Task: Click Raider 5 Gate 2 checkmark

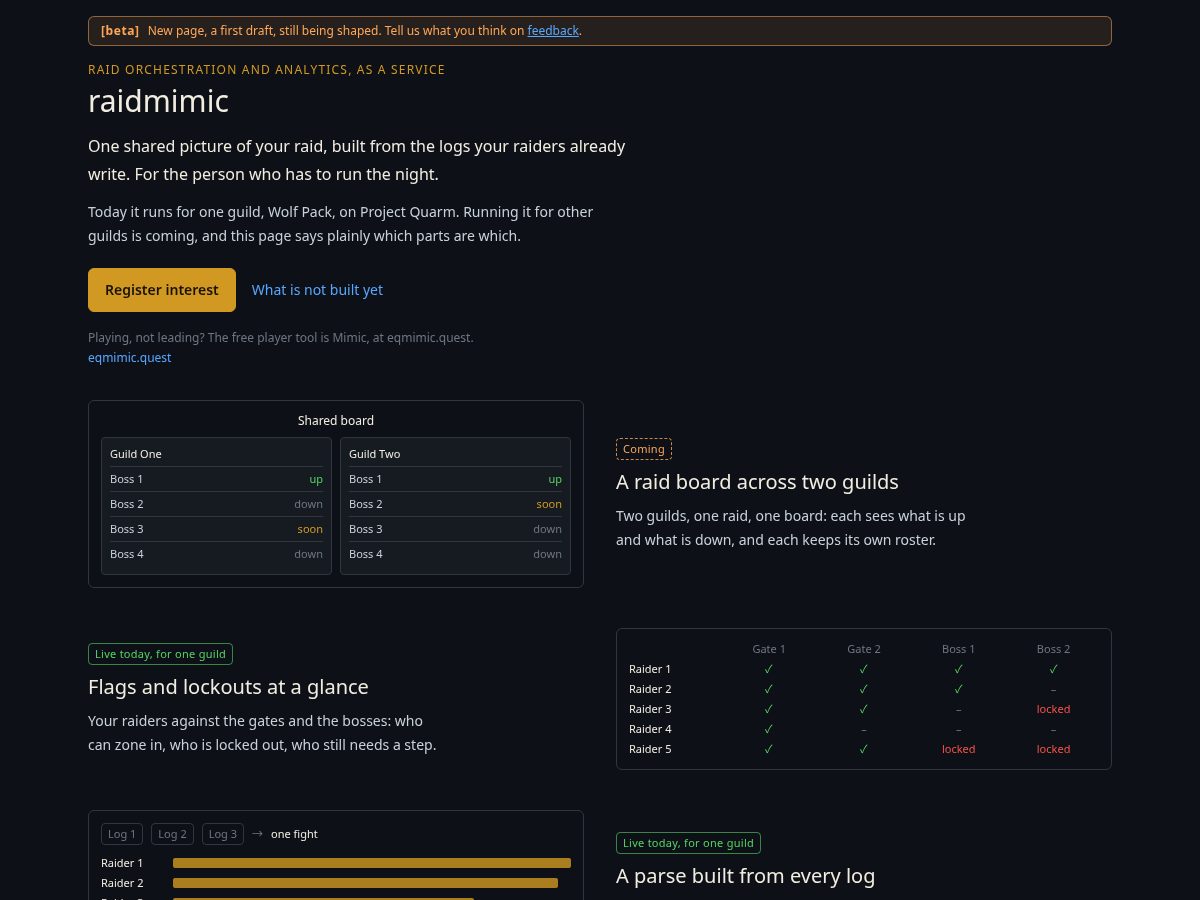Action: [x=864, y=749]
